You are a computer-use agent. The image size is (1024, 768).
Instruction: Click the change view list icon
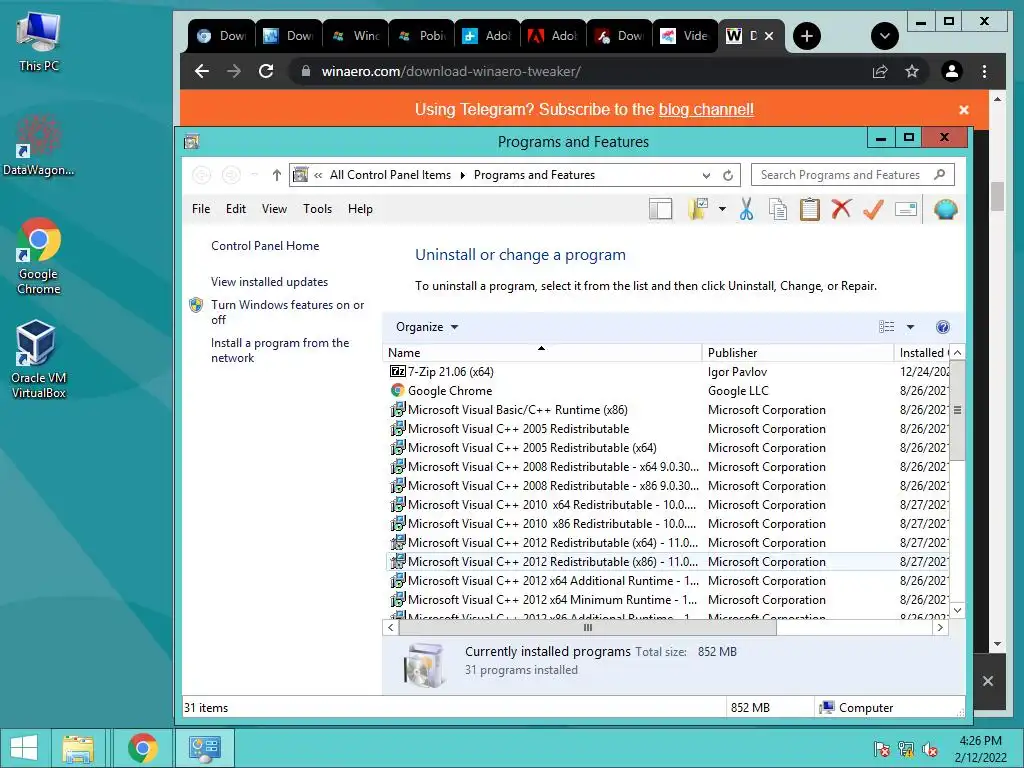[886, 327]
